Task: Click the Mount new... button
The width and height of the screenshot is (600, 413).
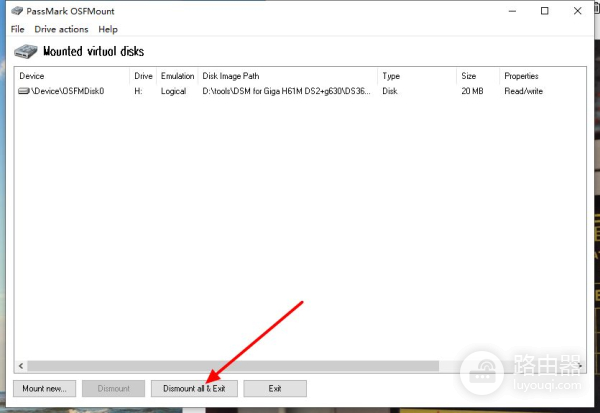Action: click(45, 388)
